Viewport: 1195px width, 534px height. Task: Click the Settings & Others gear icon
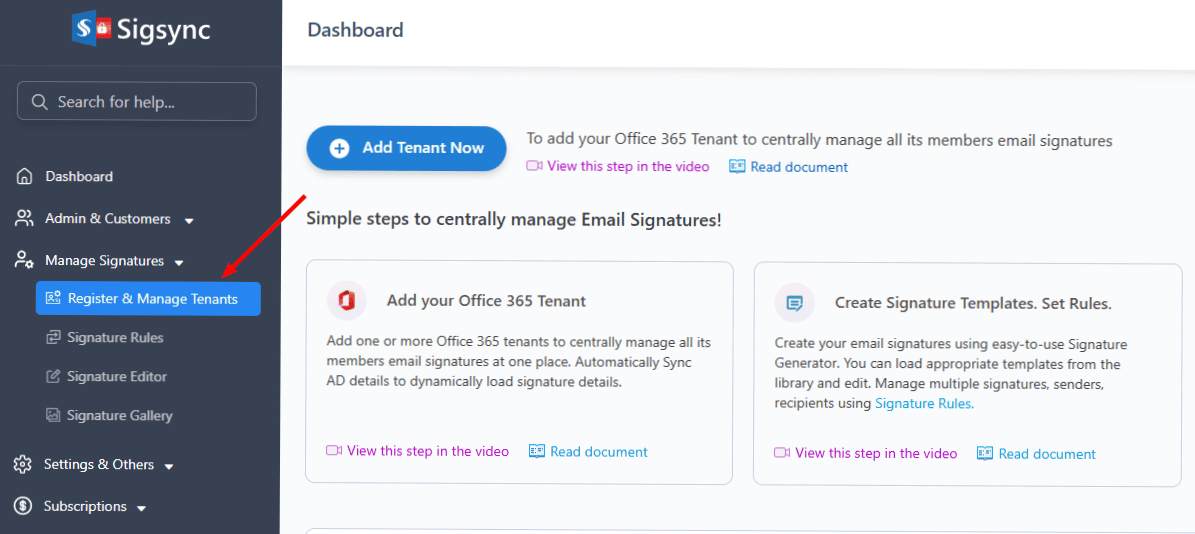[x=23, y=465]
